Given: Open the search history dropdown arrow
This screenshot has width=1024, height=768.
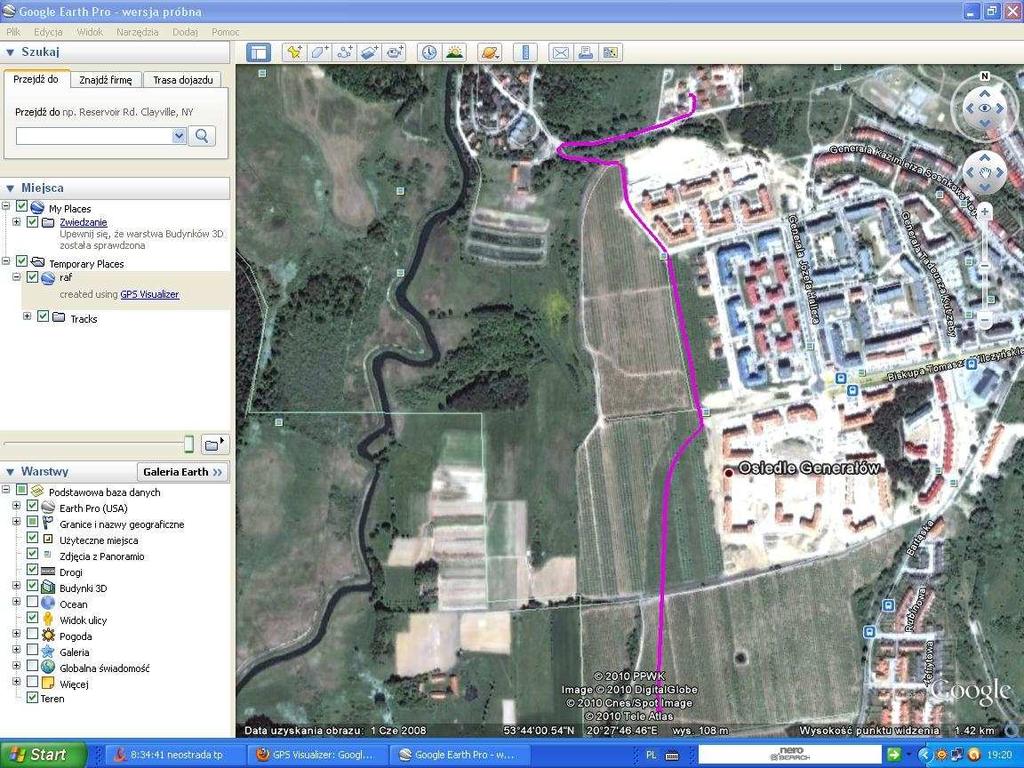Looking at the screenshot, I should (179, 136).
